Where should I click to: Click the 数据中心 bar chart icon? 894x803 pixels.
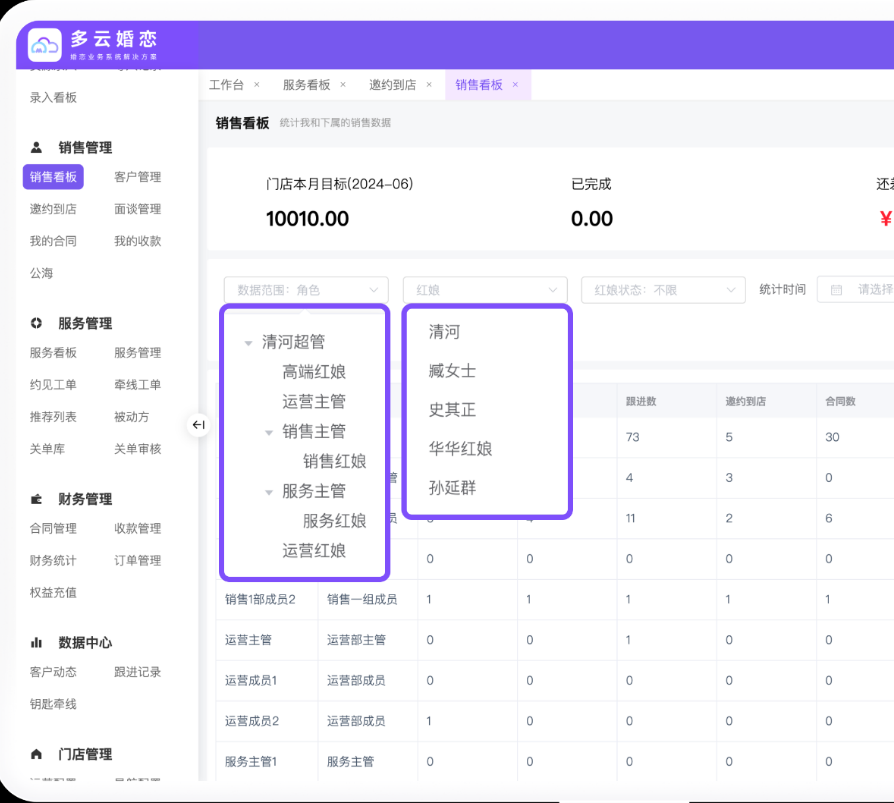pos(37,643)
